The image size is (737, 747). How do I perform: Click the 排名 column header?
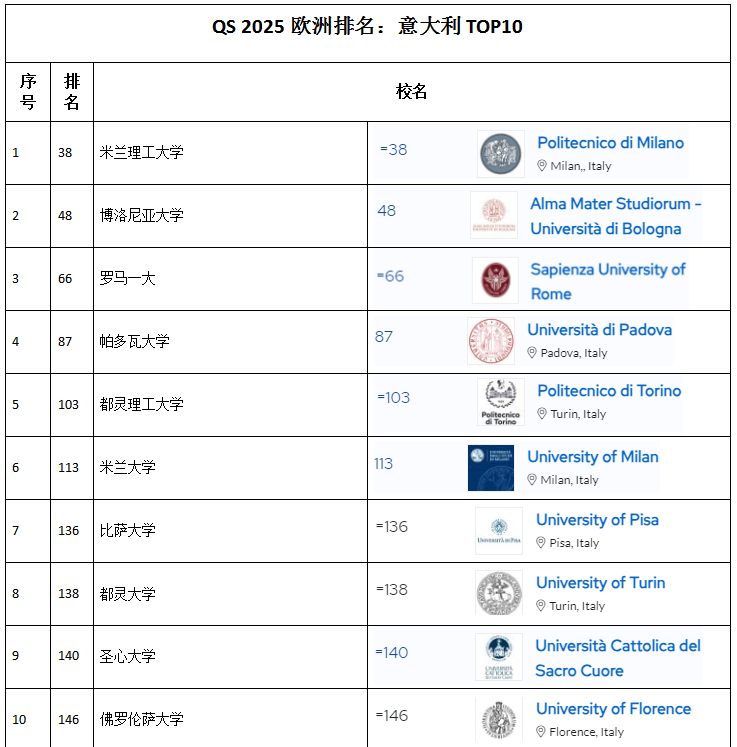point(72,91)
